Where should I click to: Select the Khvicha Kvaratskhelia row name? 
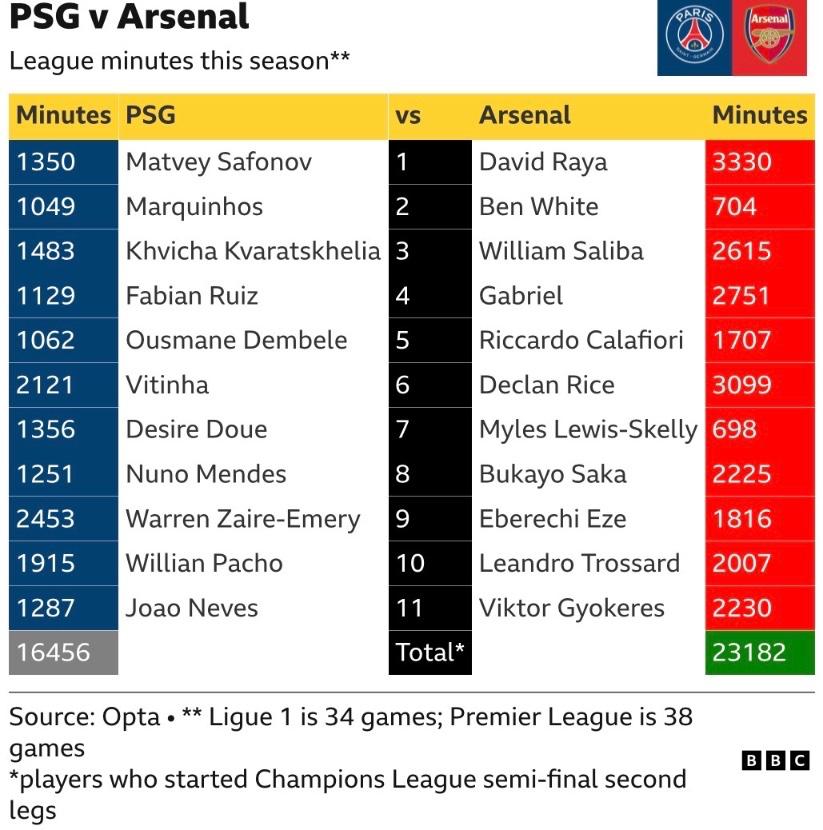pos(253,251)
